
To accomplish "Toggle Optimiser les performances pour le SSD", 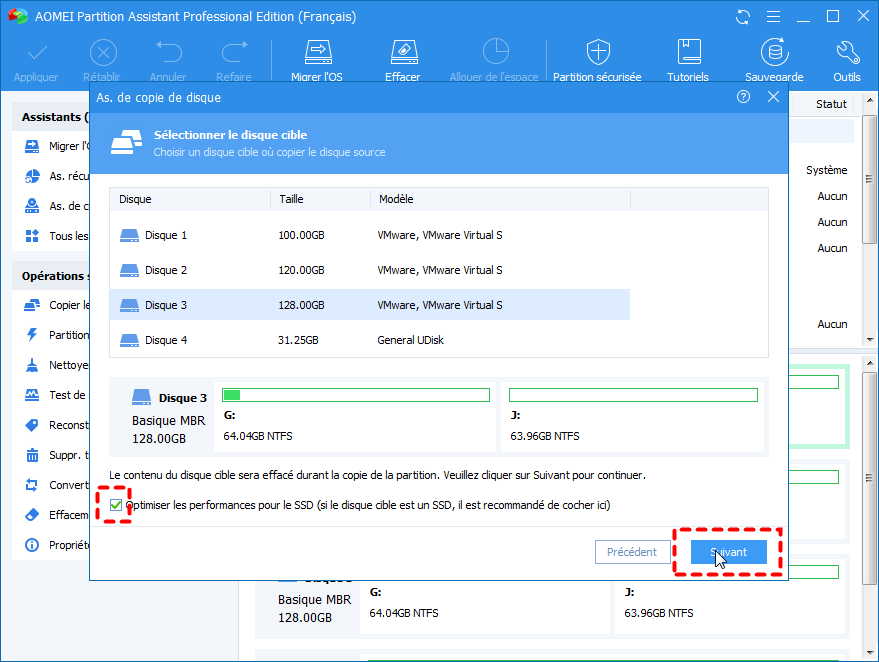I will (x=116, y=505).
